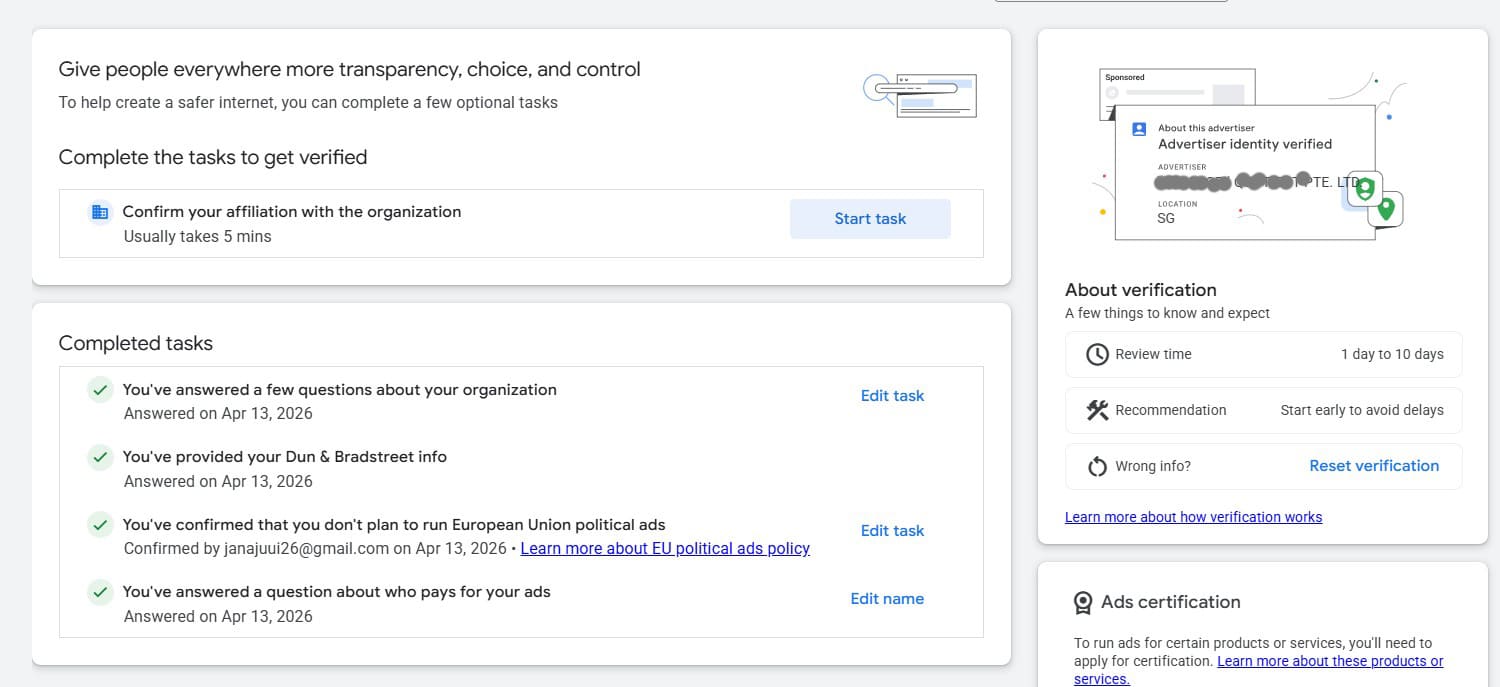Click the Ads certification ribbon icon

pos(1083,602)
